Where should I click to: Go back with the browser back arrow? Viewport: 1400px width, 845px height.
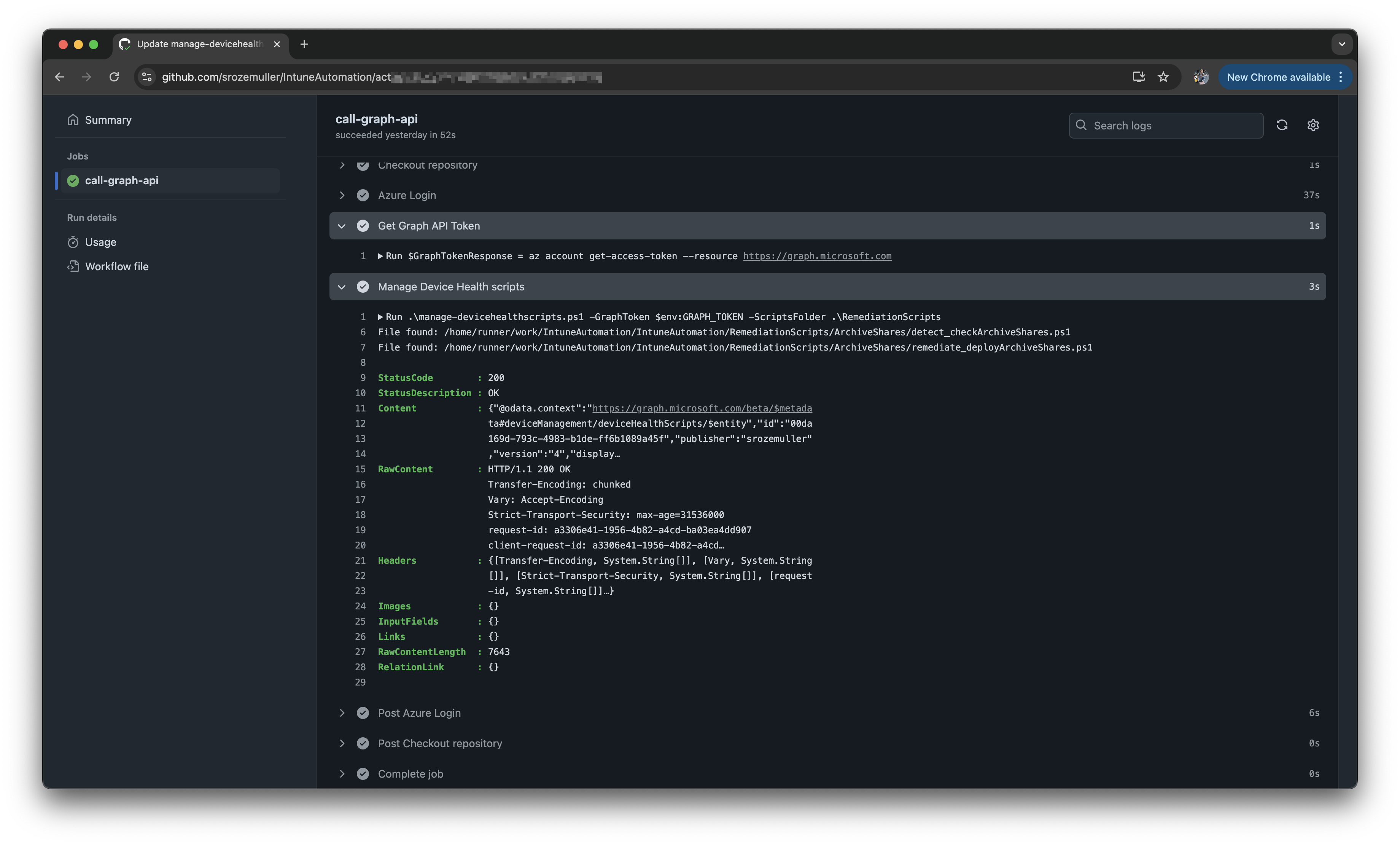point(60,77)
